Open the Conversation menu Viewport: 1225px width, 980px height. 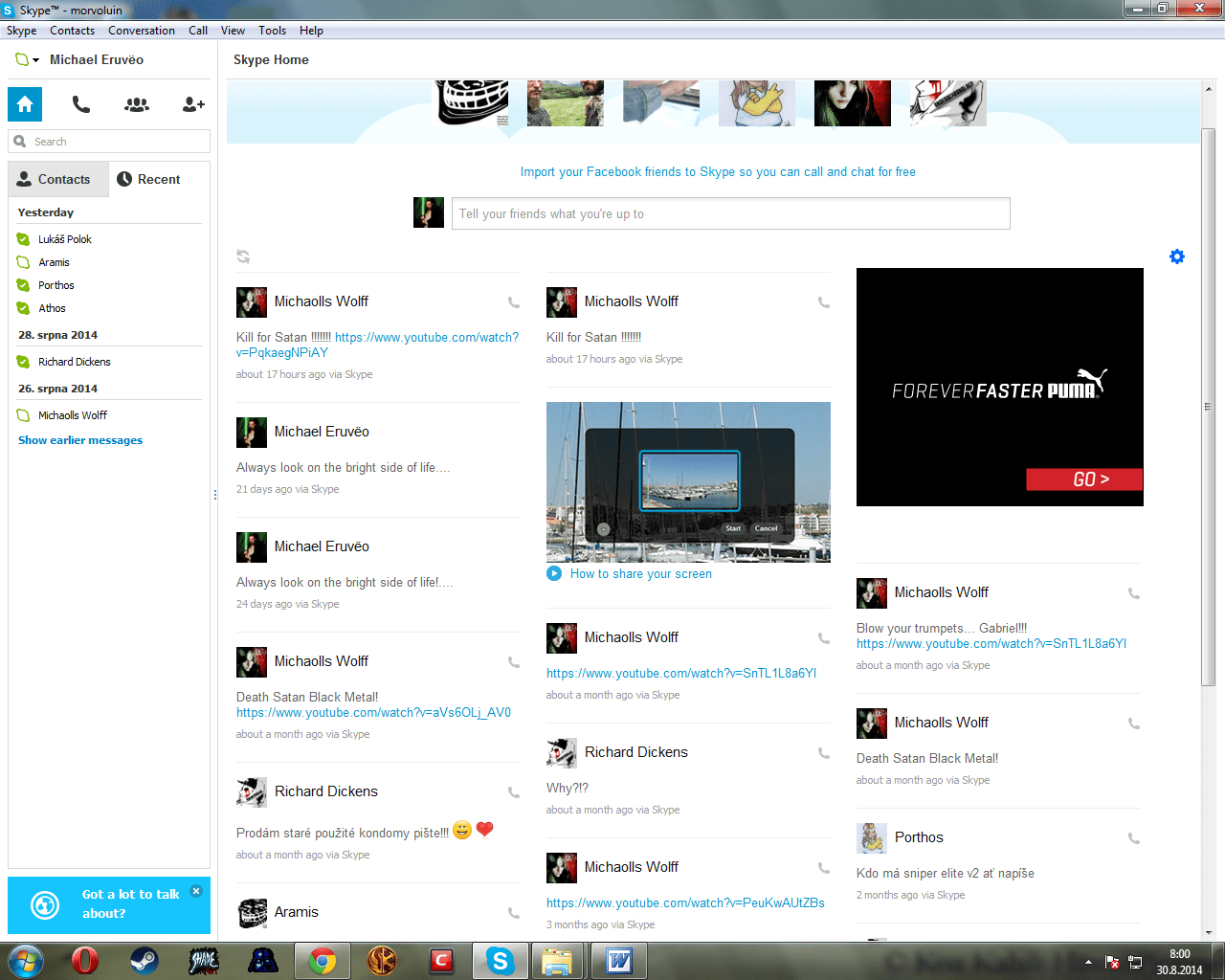point(141,31)
